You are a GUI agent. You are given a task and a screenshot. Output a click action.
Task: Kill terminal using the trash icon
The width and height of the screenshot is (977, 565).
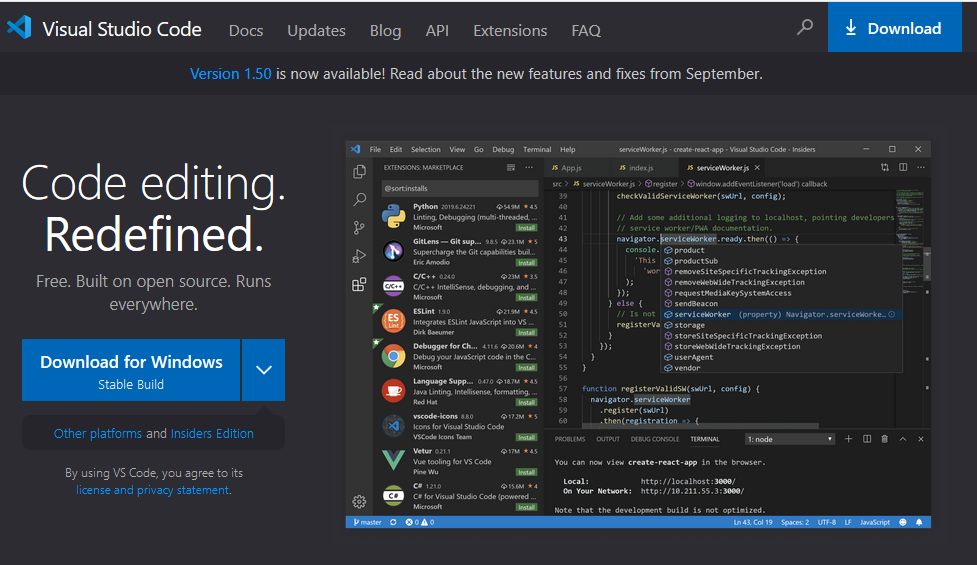(x=885, y=439)
